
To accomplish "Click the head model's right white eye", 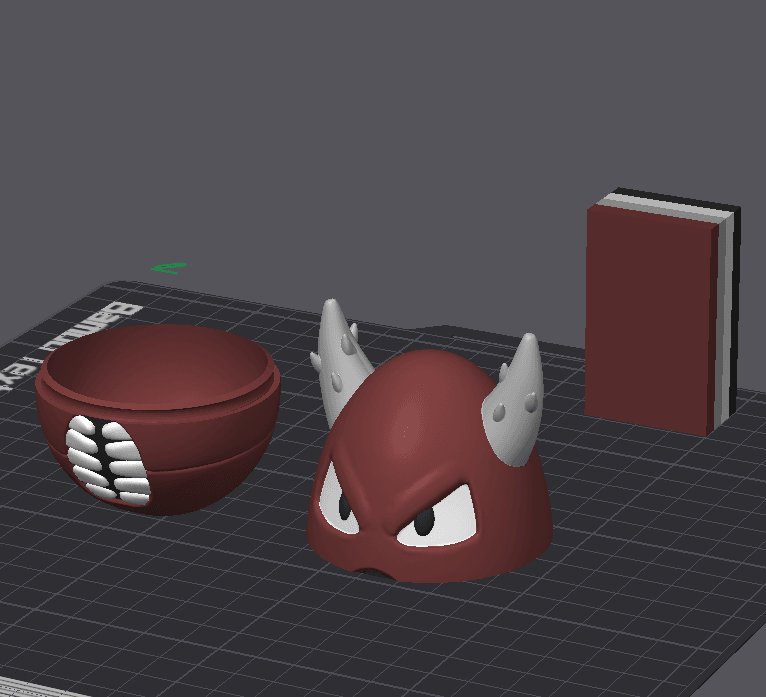I will coord(437,518).
